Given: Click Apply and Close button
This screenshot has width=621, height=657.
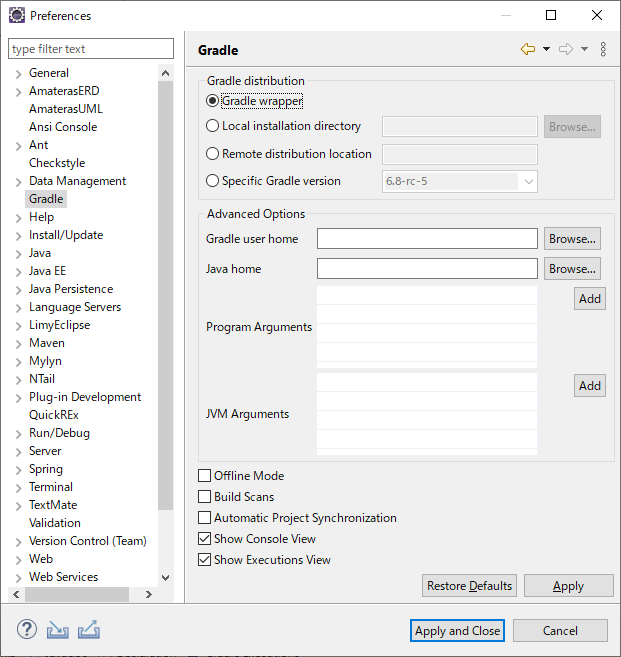Looking at the screenshot, I should [457, 631].
